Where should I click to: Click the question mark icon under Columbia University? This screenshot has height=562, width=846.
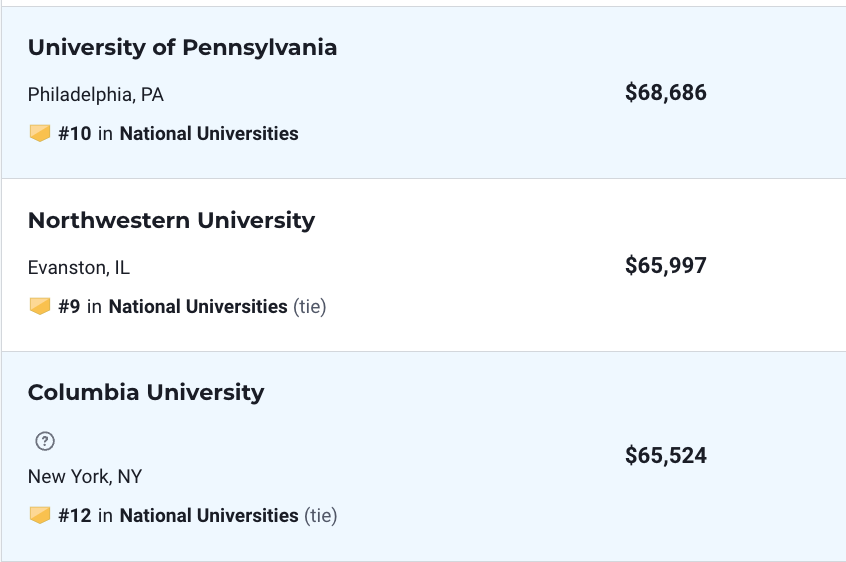[44, 441]
